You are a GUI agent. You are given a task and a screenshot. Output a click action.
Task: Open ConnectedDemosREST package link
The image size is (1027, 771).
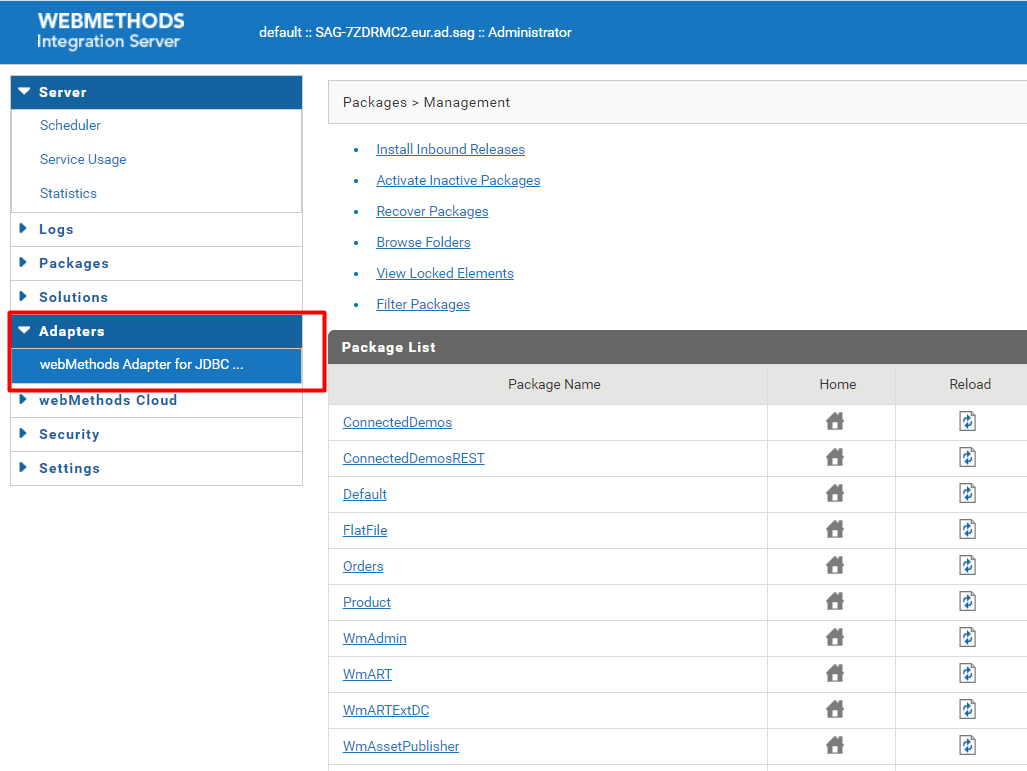coord(413,459)
